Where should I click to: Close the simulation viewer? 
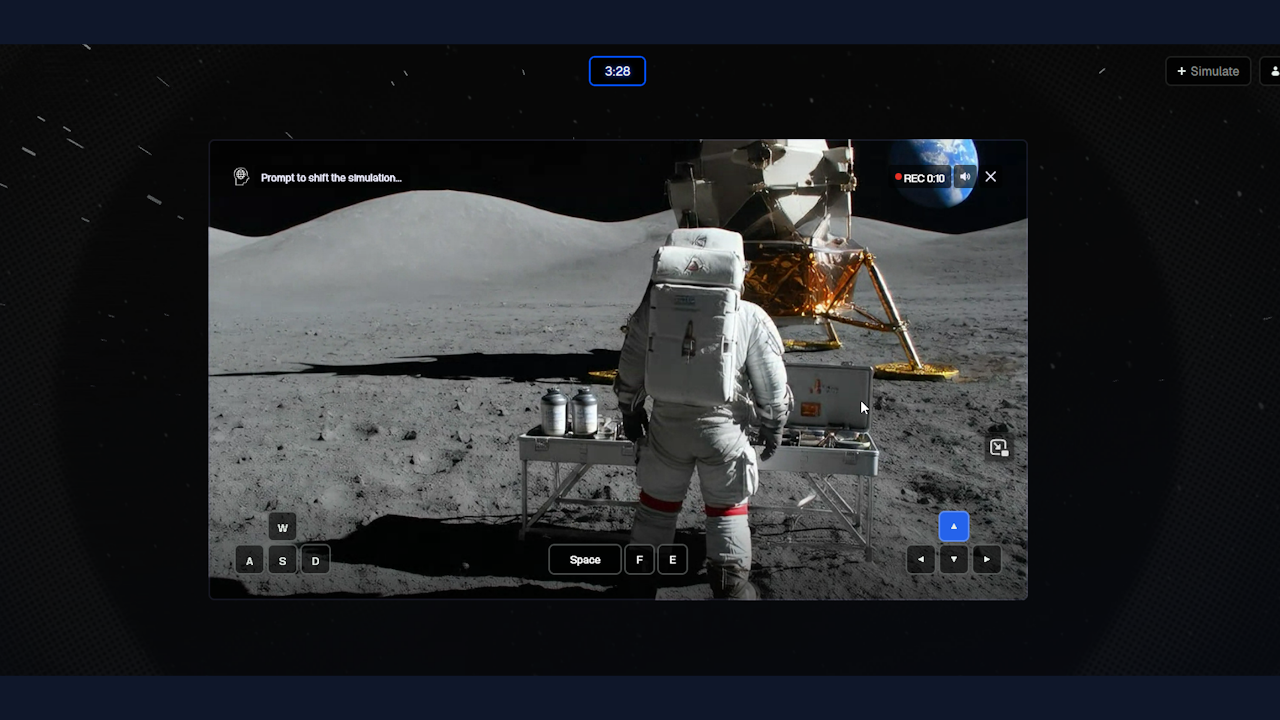point(991,177)
